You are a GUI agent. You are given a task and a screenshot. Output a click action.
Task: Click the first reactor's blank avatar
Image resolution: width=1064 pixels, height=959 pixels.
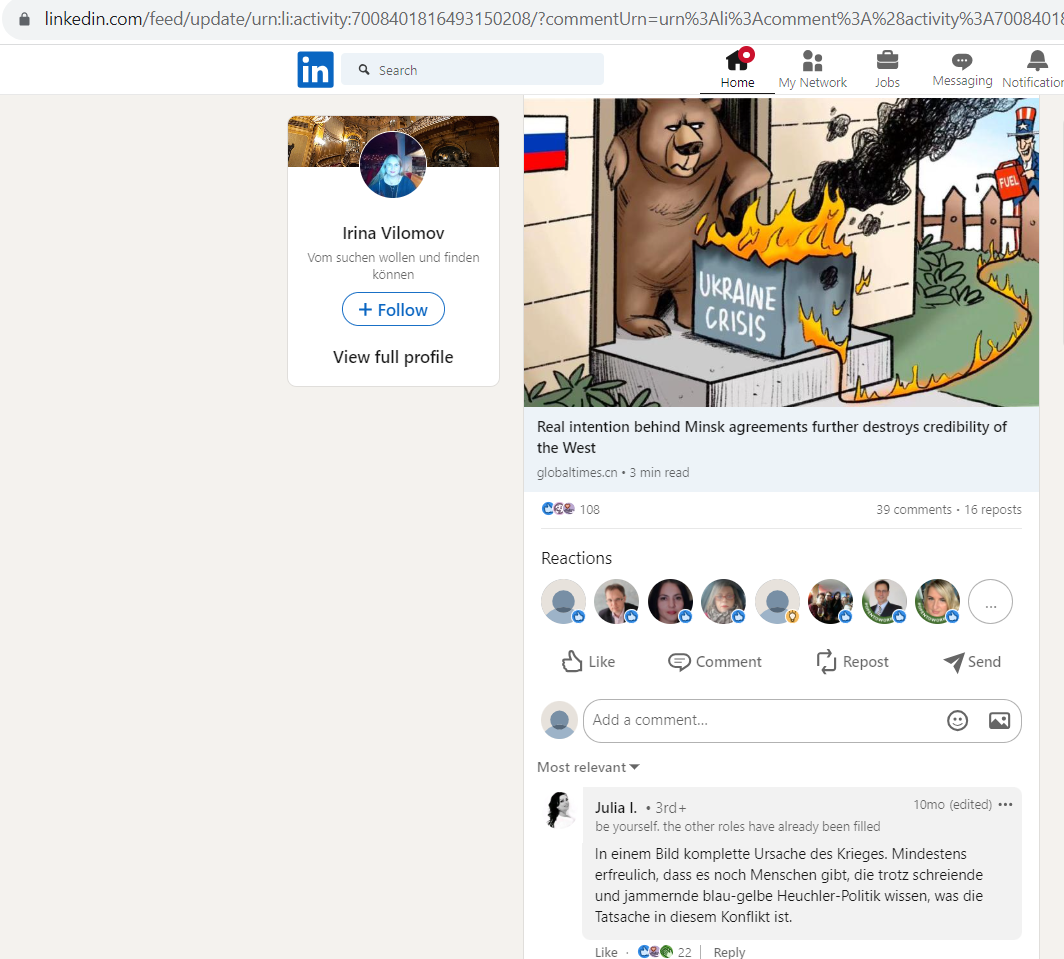click(563, 601)
